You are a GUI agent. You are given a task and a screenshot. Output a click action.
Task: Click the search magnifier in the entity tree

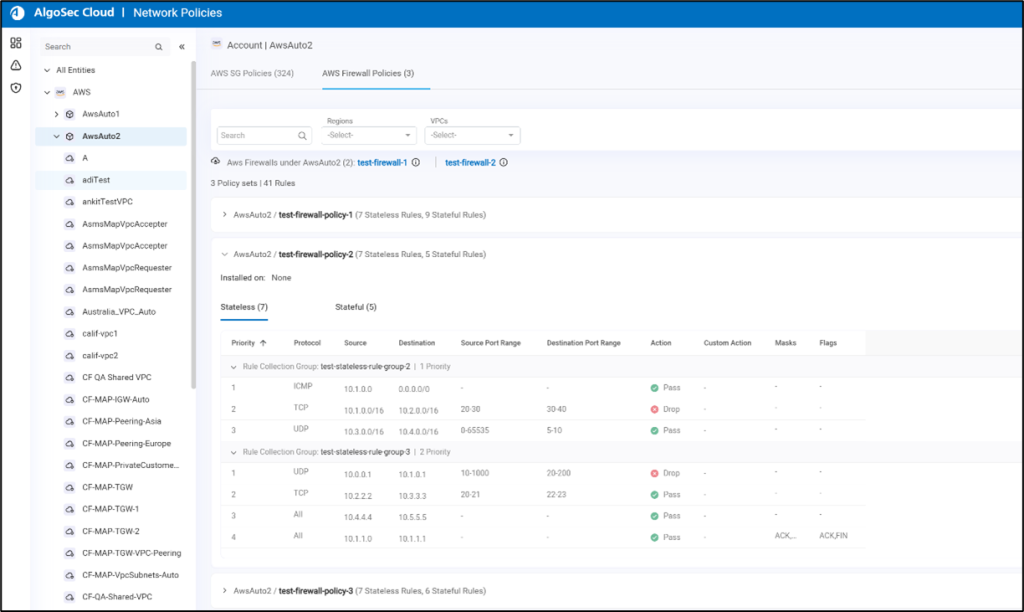[x=158, y=47]
